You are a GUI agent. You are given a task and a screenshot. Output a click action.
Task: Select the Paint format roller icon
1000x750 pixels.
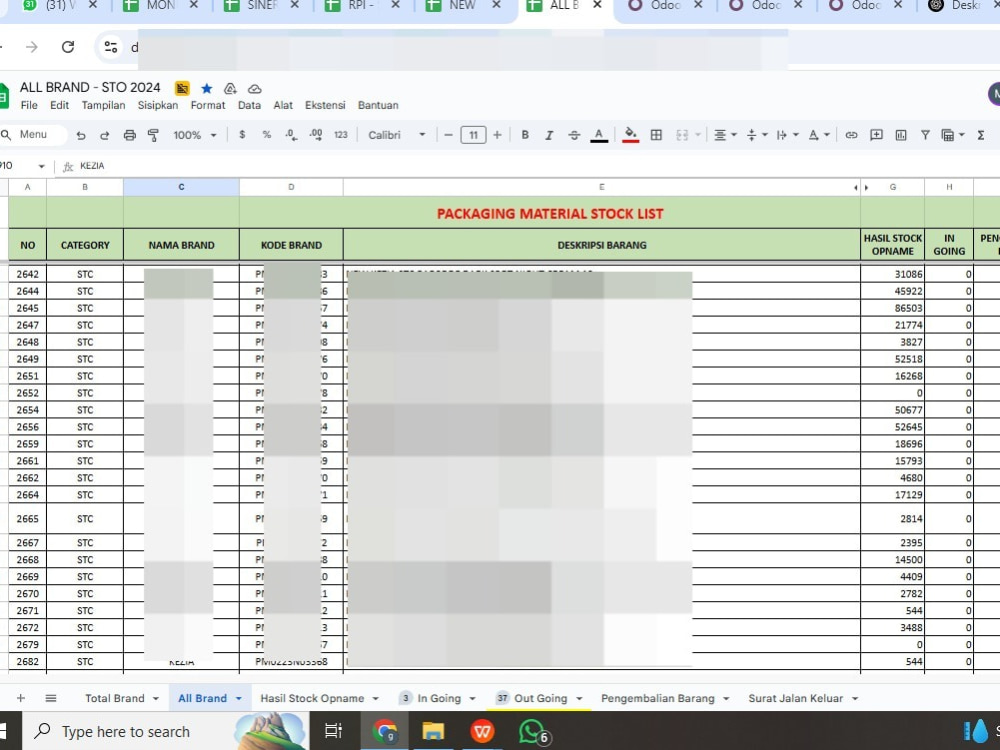coord(153,135)
